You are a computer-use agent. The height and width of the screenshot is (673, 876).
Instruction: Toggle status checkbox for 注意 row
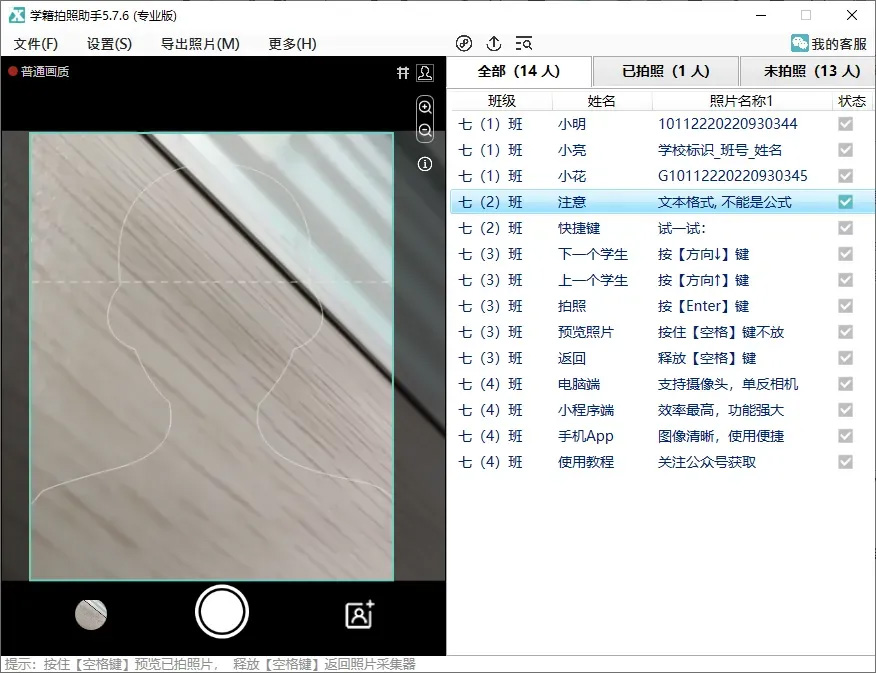(x=846, y=202)
